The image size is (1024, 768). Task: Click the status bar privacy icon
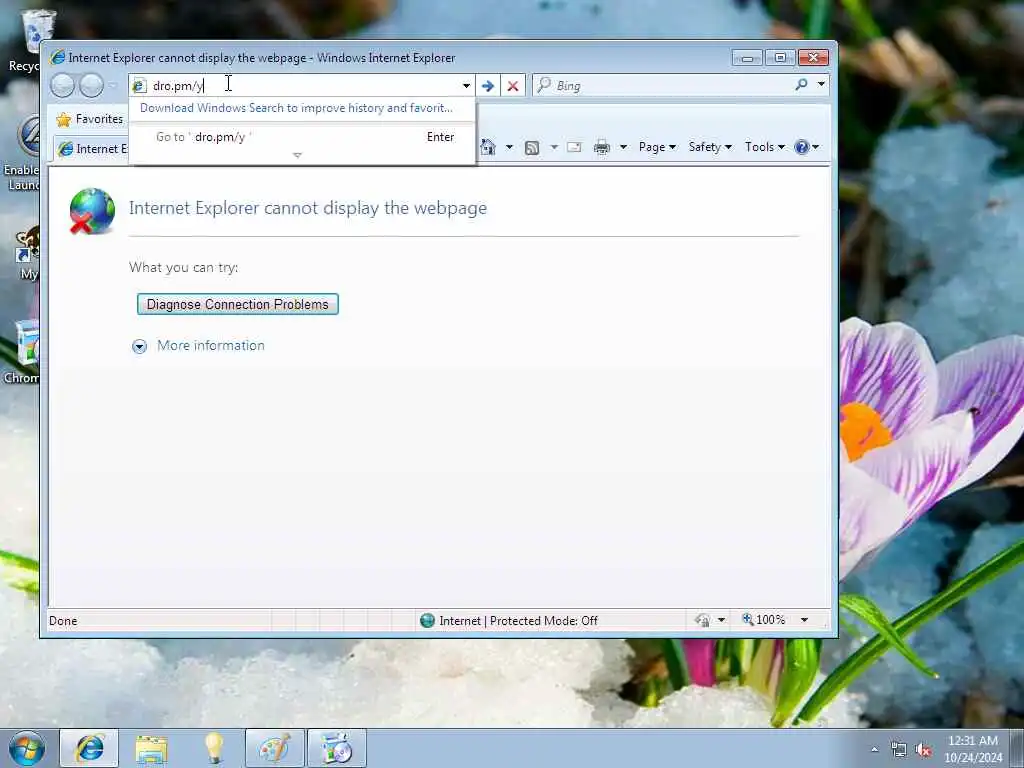(x=702, y=620)
